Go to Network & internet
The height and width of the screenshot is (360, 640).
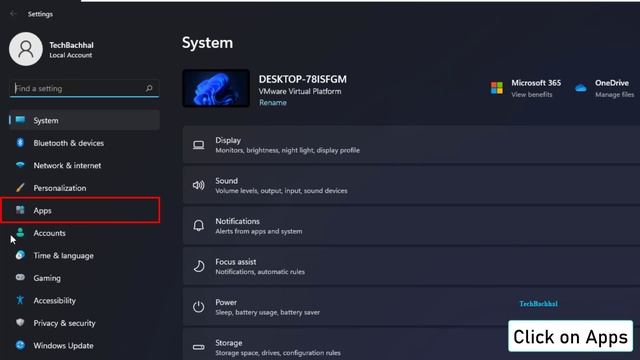coord(84,165)
